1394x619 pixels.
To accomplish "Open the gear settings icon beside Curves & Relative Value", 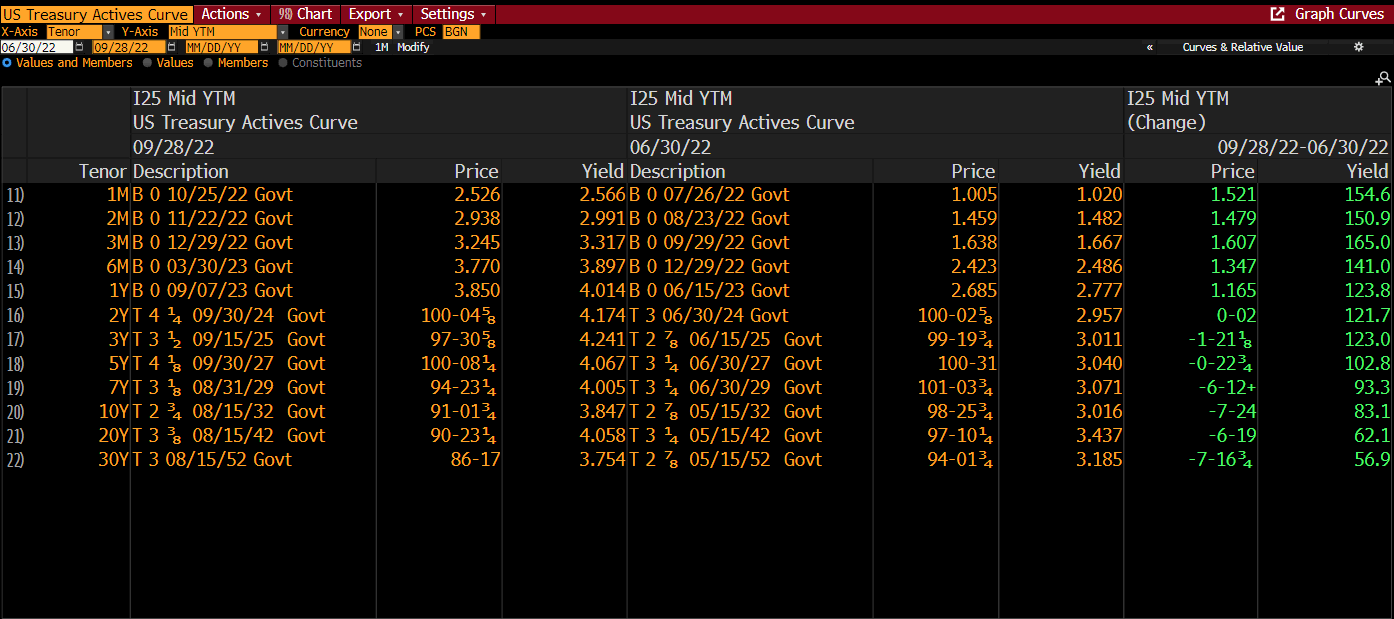I will (1358, 47).
